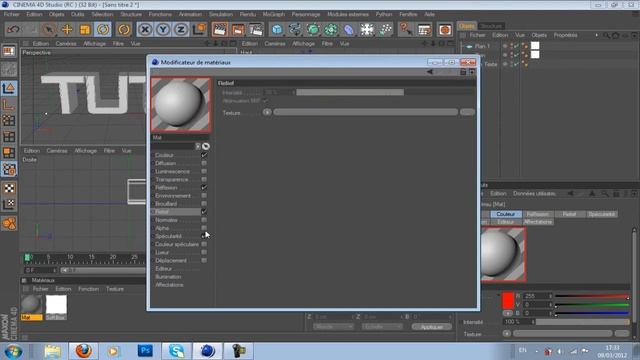
Task: Open the spline tools icon
Action: click(295, 29)
